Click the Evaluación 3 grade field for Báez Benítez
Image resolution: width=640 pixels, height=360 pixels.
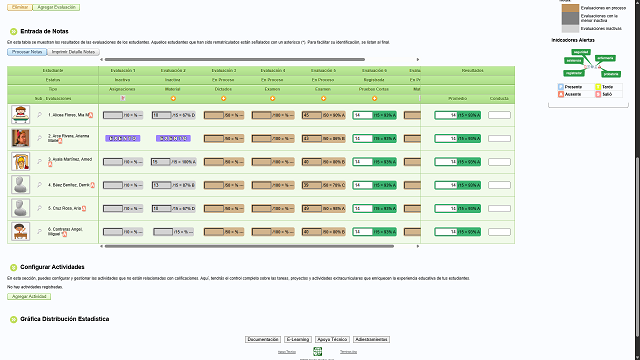[214, 185]
